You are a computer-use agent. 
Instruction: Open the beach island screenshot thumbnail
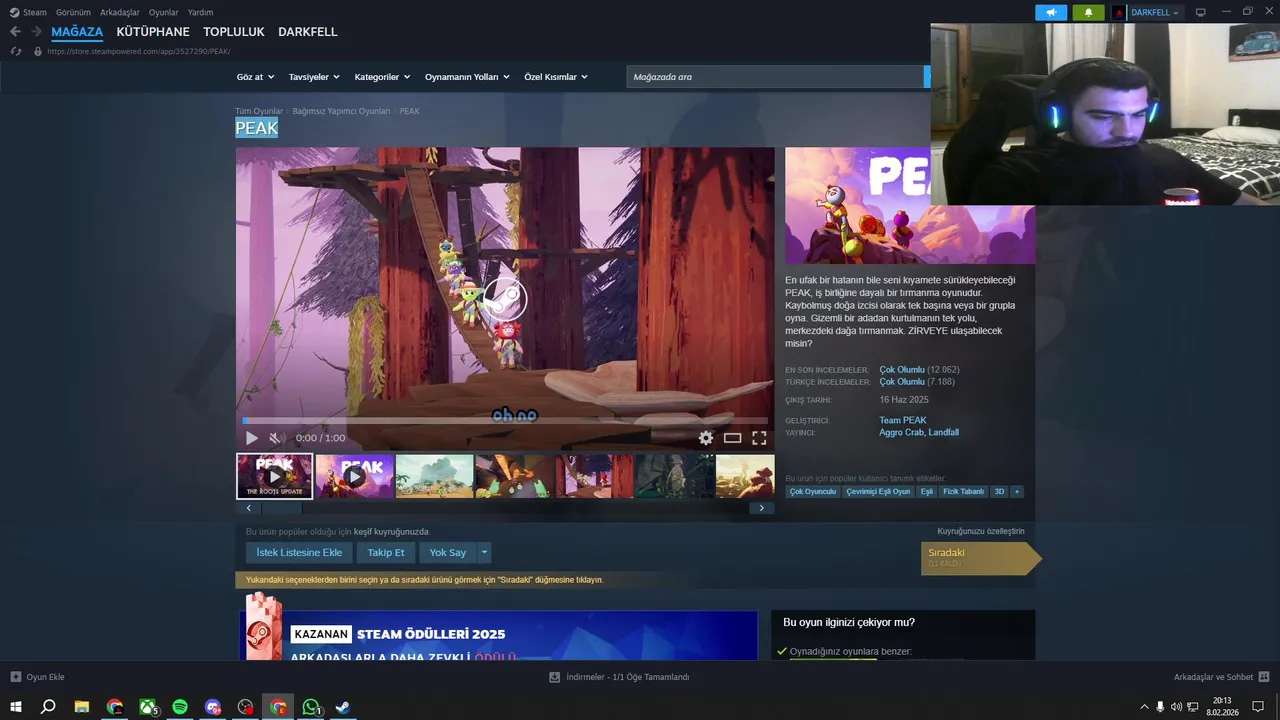click(434, 476)
